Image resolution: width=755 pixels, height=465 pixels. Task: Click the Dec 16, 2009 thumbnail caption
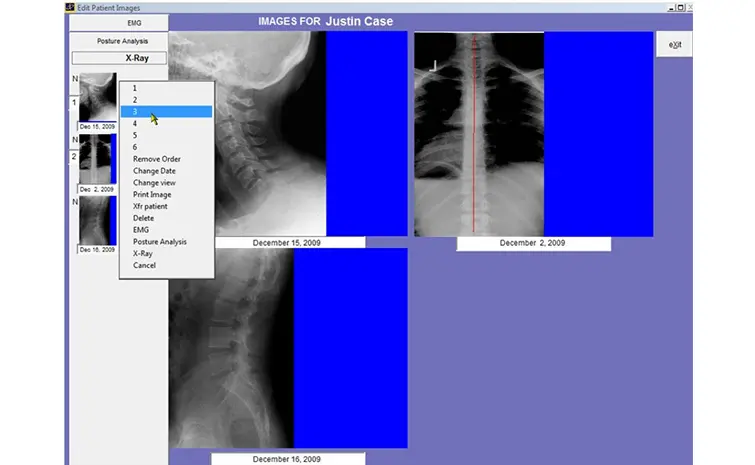[97, 250]
